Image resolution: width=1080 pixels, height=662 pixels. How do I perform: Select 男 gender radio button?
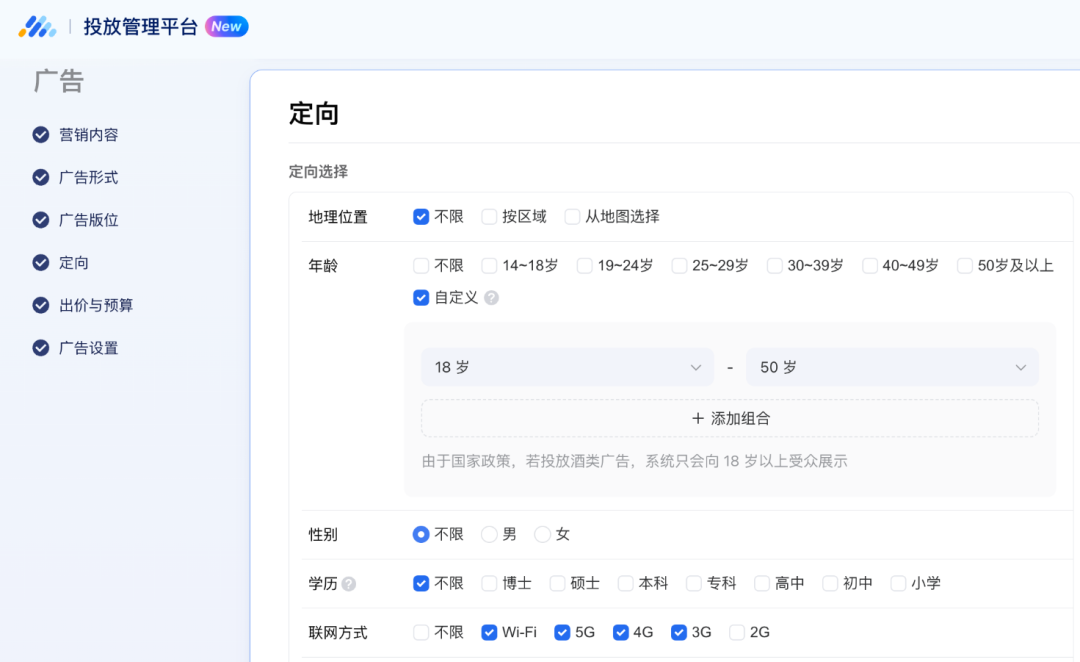pyautogui.click(x=489, y=535)
